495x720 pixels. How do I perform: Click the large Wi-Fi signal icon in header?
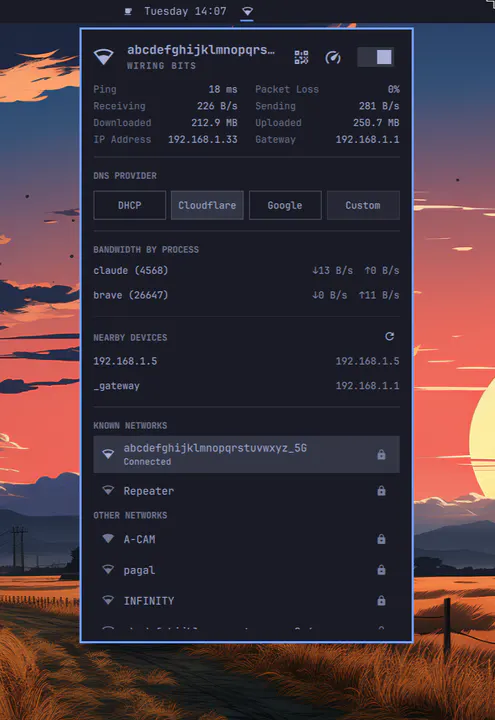(x=104, y=57)
